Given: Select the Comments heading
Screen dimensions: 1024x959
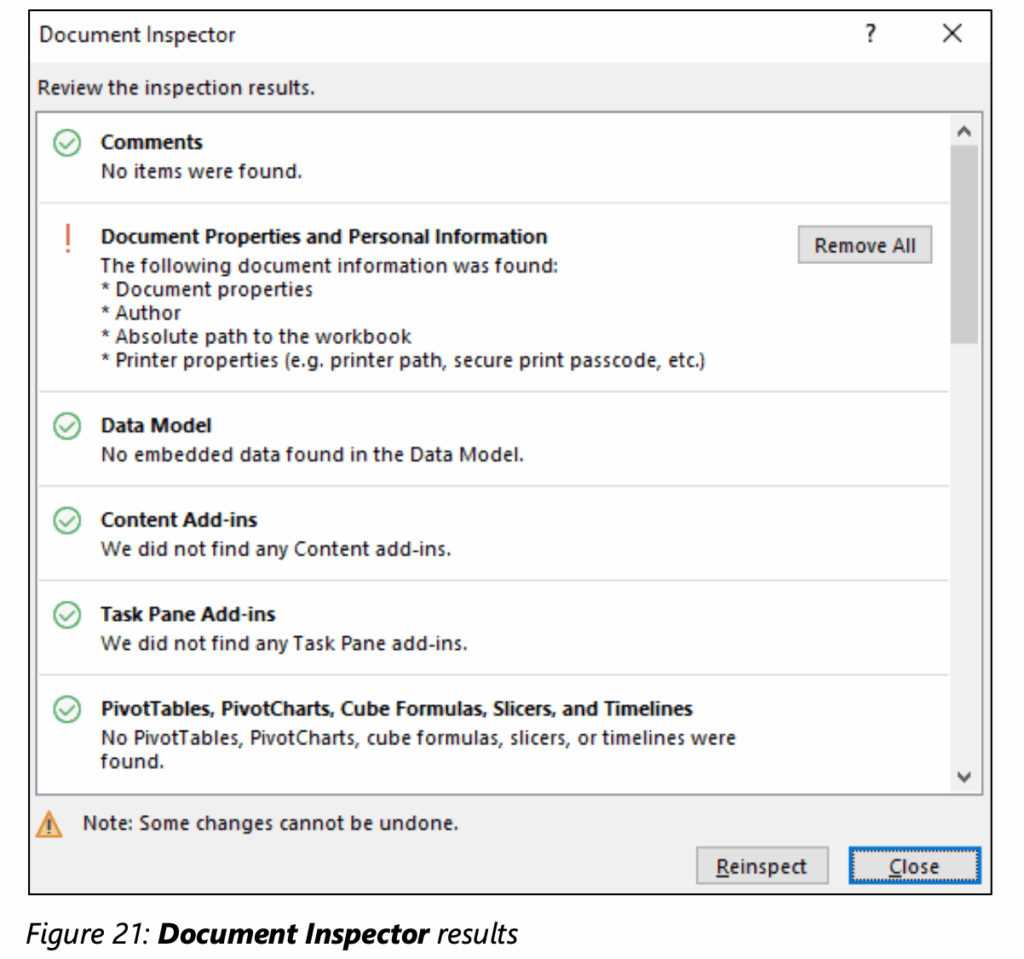Looking at the screenshot, I should click(x=151, y=142).
